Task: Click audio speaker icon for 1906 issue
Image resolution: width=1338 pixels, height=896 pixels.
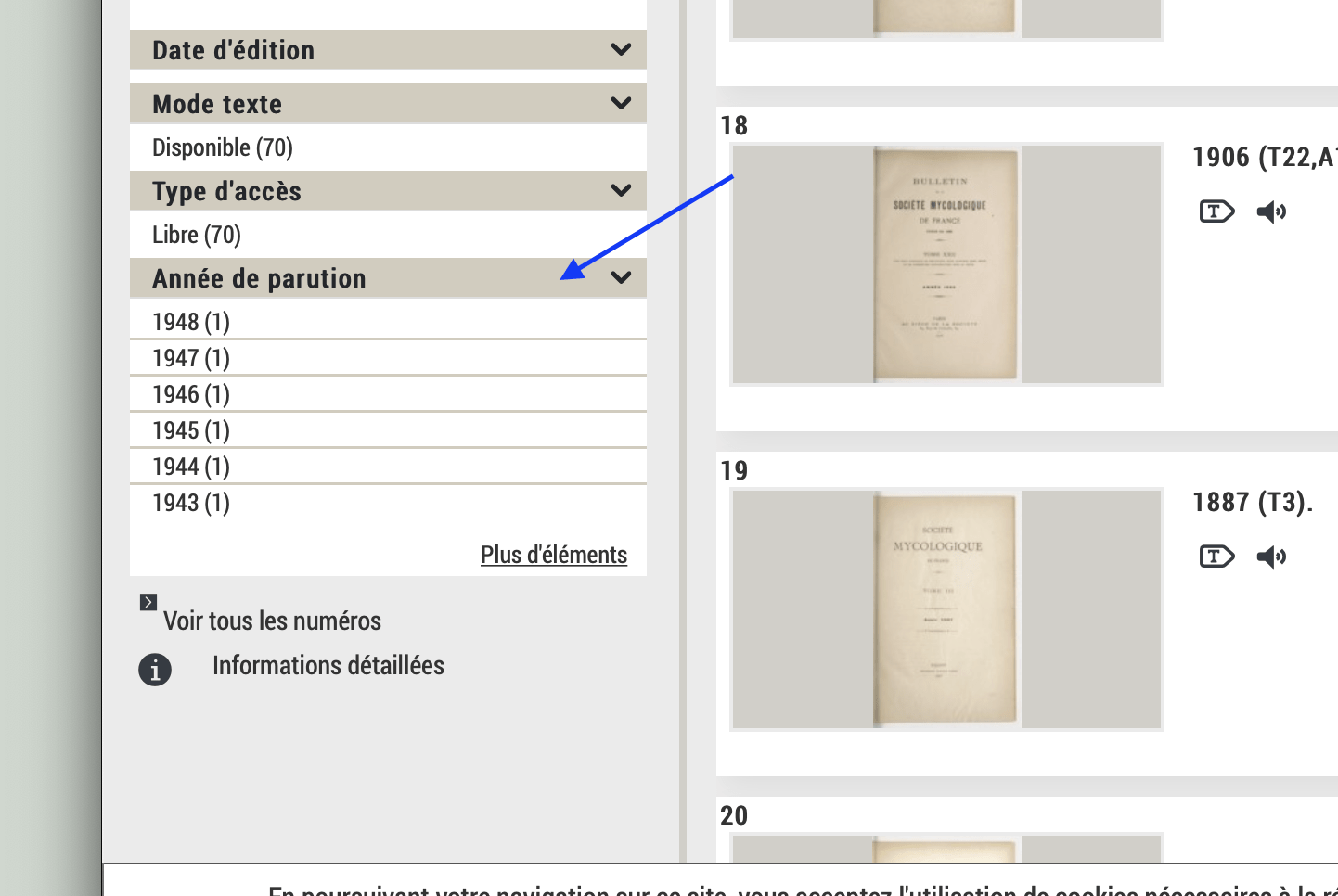Action: tap(1270, 211)
